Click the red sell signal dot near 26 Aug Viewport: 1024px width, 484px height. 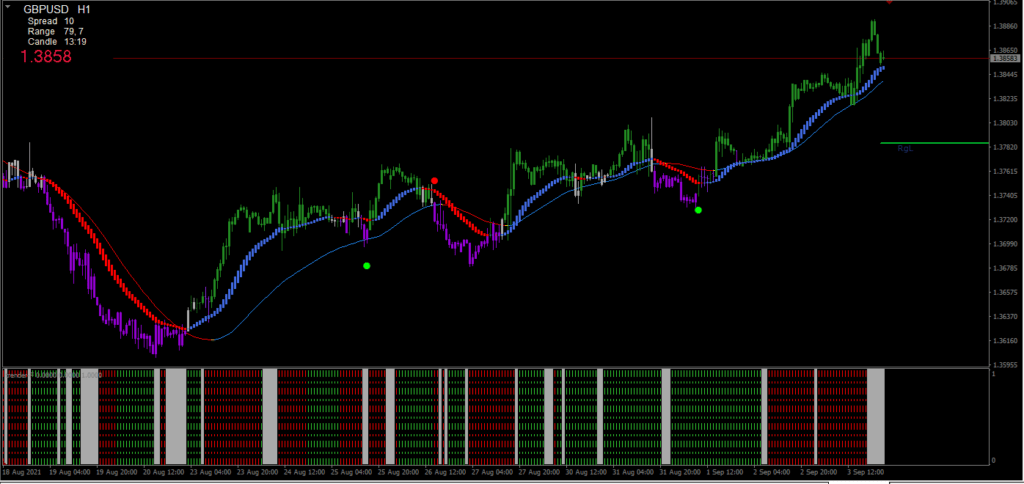[434, 181]
